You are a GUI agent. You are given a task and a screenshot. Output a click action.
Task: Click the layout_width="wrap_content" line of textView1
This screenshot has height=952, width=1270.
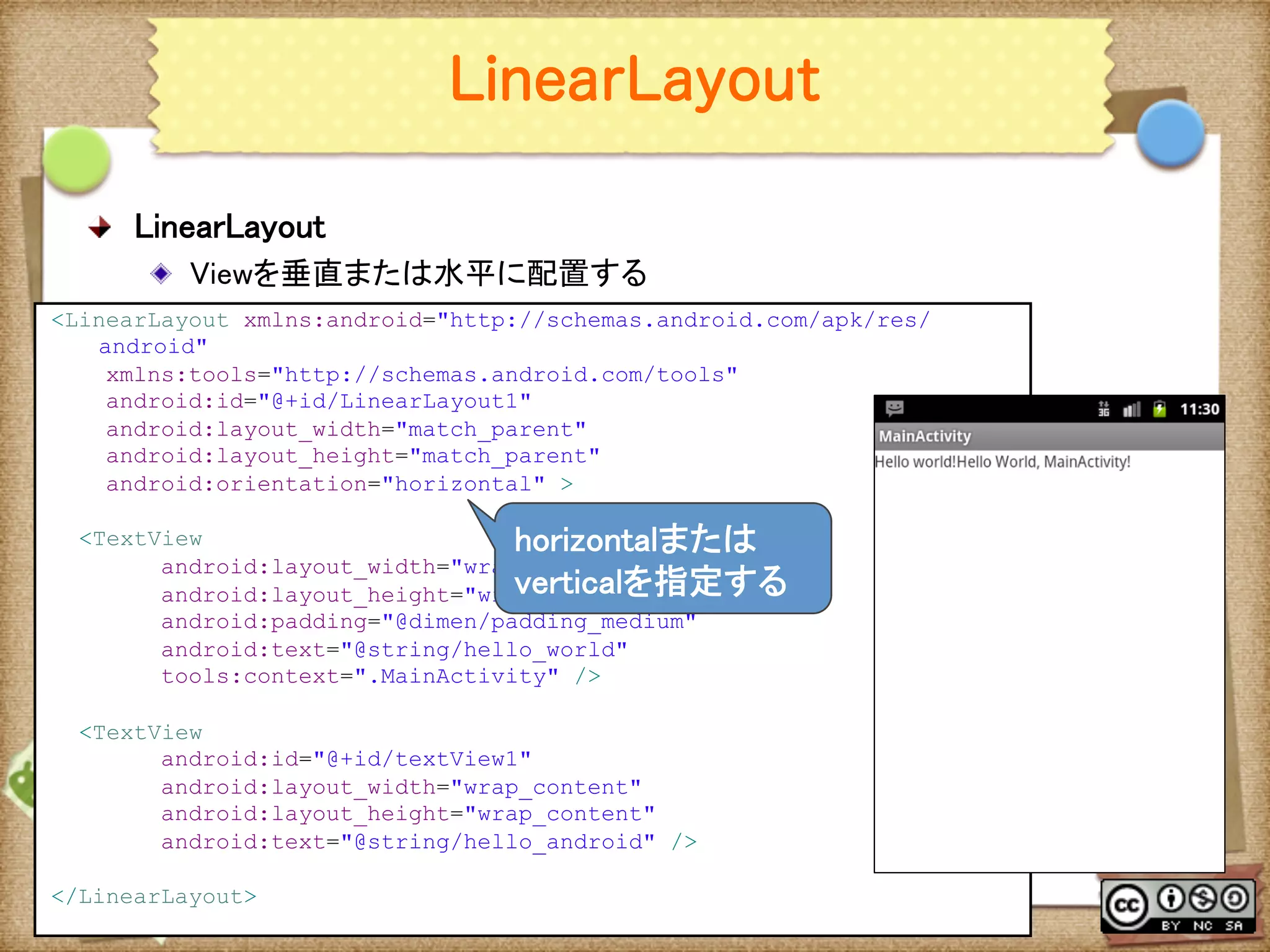(x=401, y=787)
